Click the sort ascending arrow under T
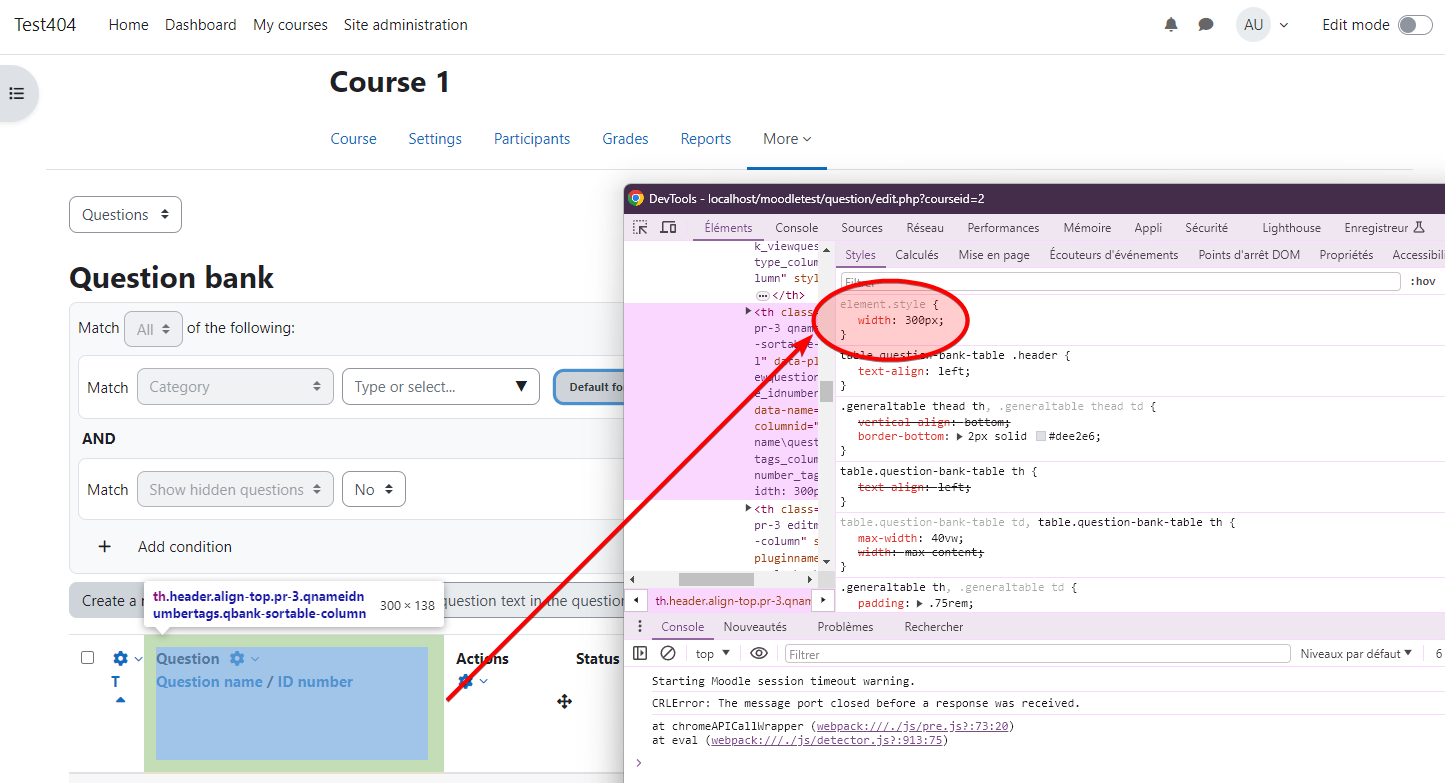This screenshot has width=1445, height=783. [120, 700]
